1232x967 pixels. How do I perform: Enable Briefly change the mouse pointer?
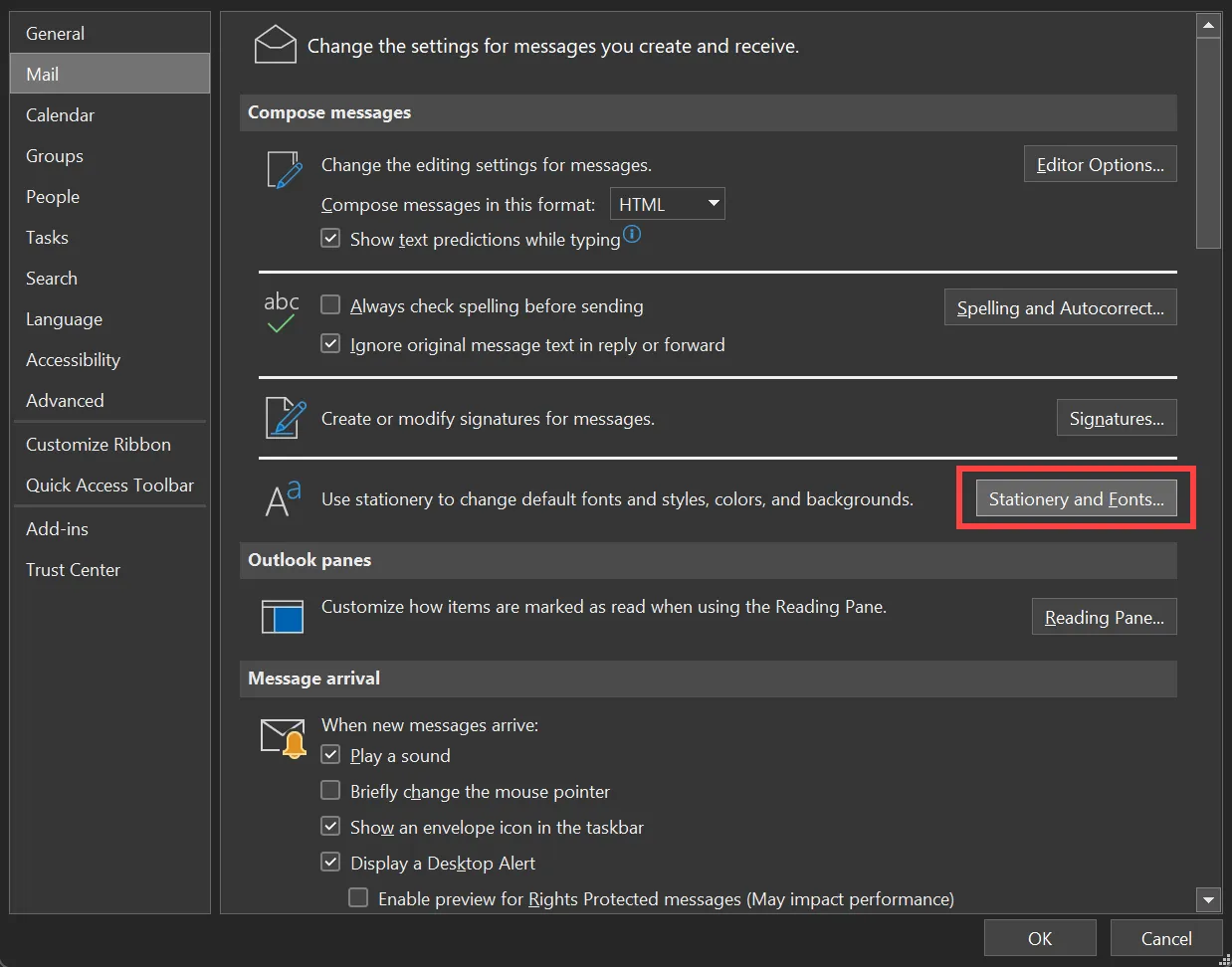coord(330,791)
